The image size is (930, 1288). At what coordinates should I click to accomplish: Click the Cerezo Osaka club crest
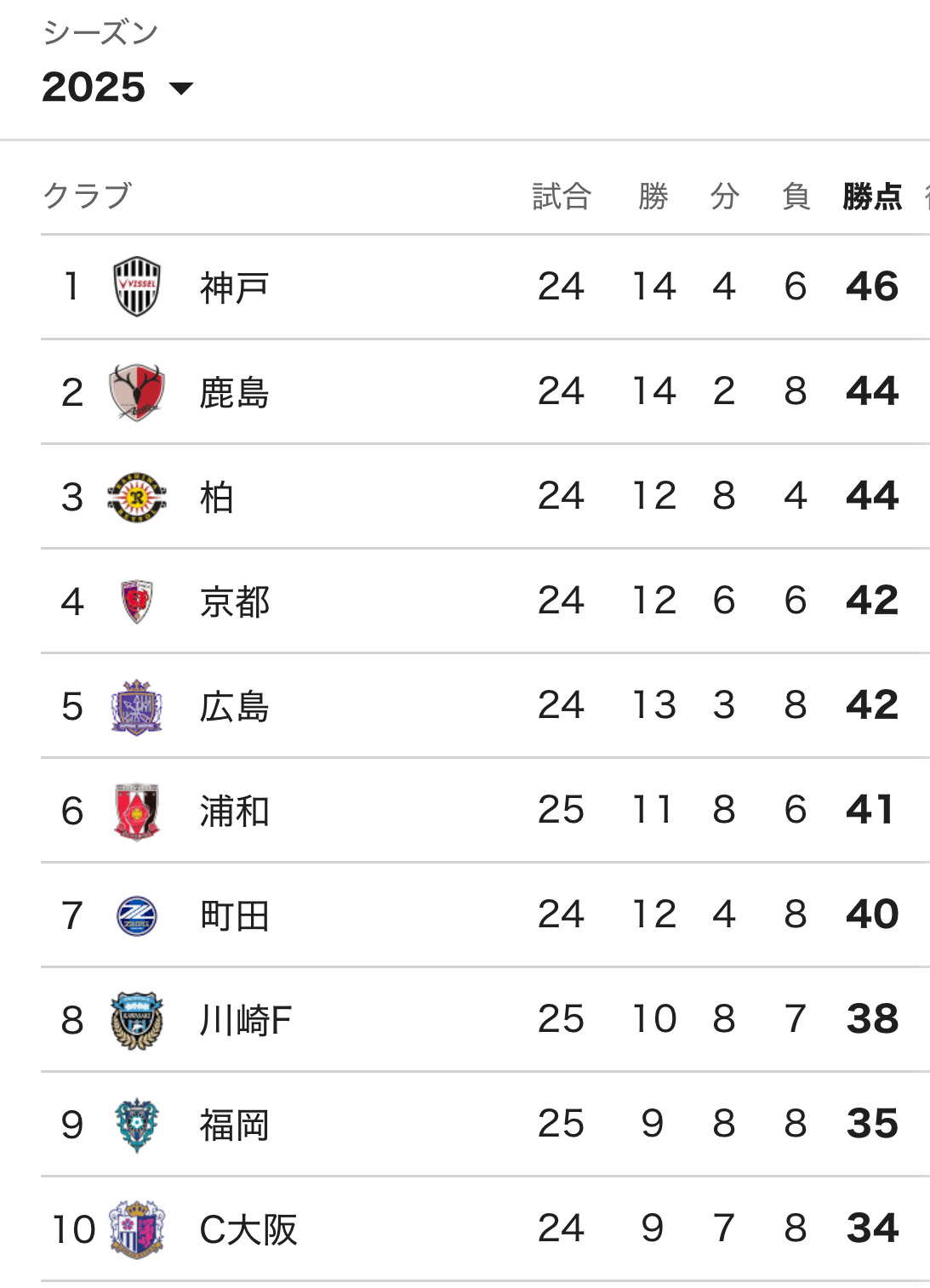(136, 1229)
